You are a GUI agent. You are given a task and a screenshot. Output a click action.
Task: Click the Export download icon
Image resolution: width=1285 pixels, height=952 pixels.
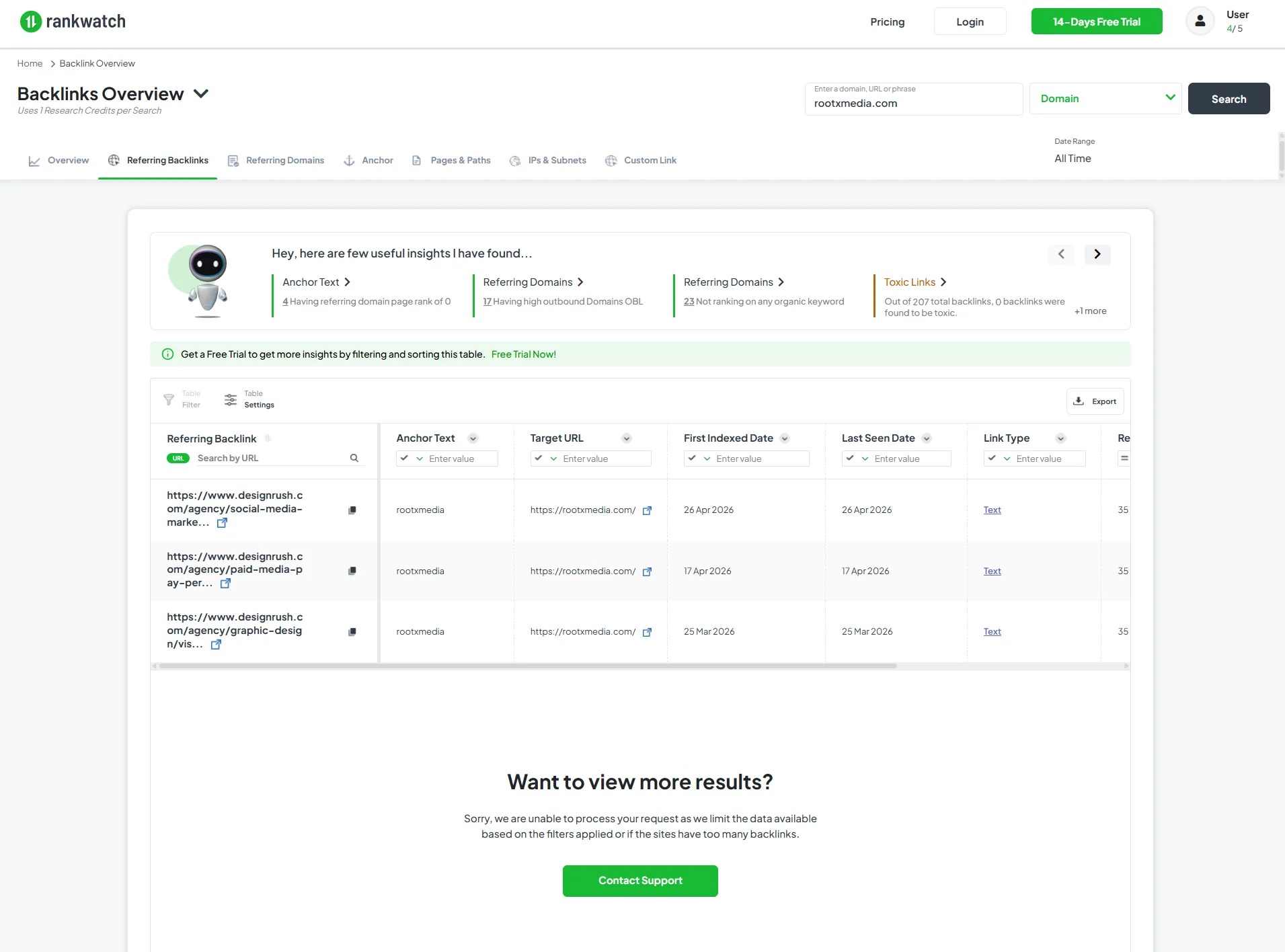pos(1079,401)
